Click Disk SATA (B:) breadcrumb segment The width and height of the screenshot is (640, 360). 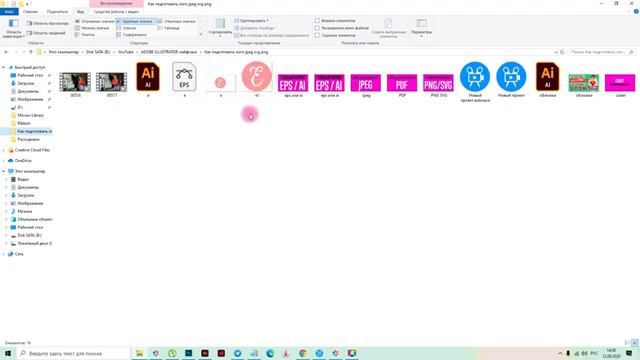[x=98, y=52]
